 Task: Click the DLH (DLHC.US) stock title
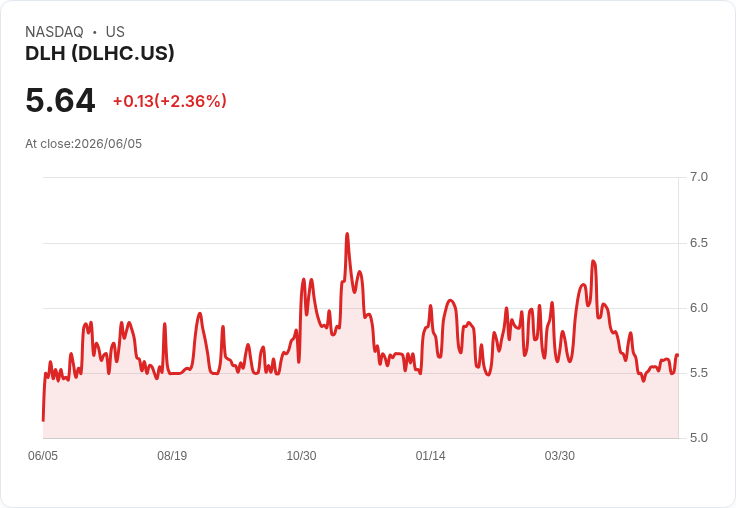[x=100, y=53]
